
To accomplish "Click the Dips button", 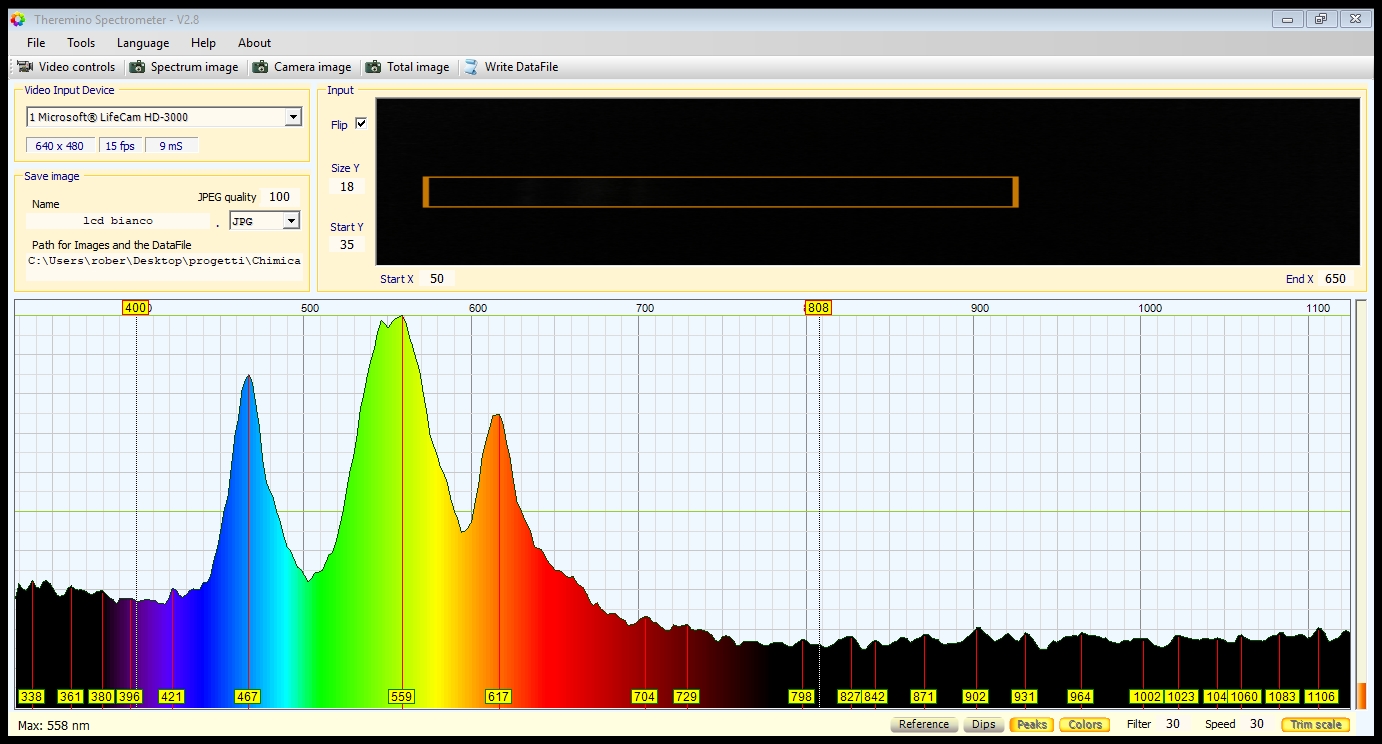I will [983, 725].
